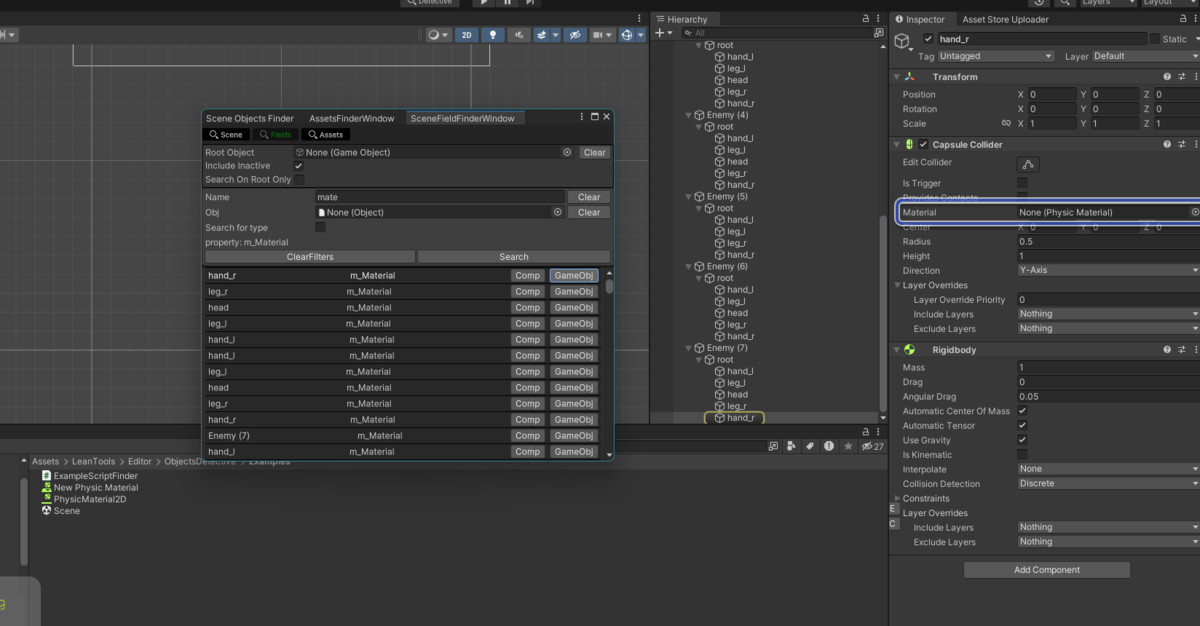The height and width of the screenshot is (626, 1200).
Task: Open the Direction dropdown set to Y-Axis
Action: click(x=1107, y=271)
